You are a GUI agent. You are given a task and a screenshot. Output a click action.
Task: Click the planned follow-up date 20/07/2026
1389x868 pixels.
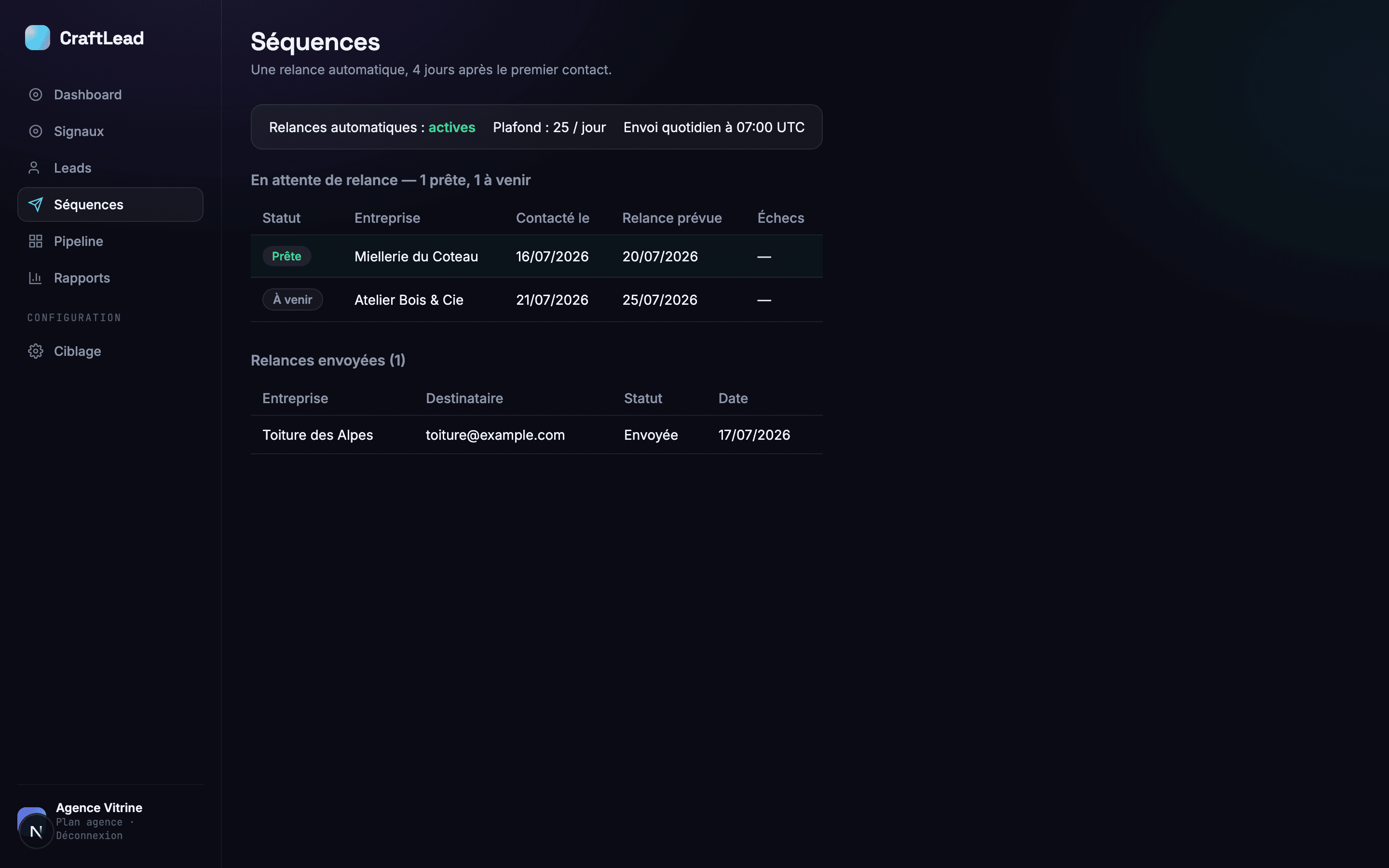point(660,257)
